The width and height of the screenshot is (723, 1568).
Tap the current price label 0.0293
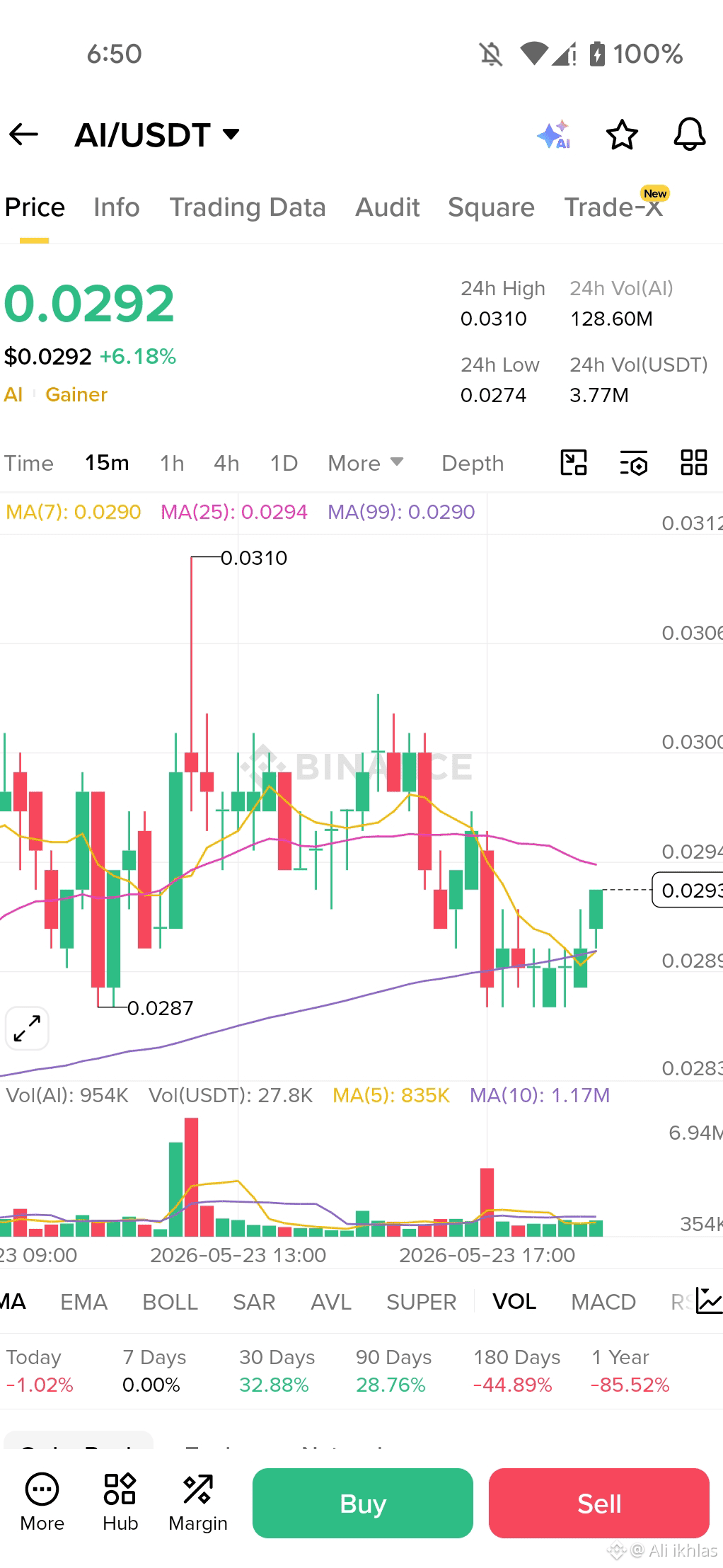point(688,890)
